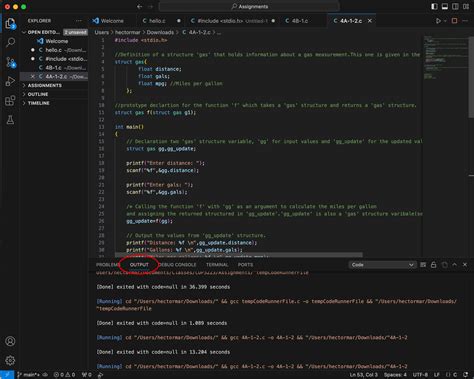Click the Go Forward arrow in the title bar
The height and width of the screenshot is (379, 474).
(x=151, y=6)
